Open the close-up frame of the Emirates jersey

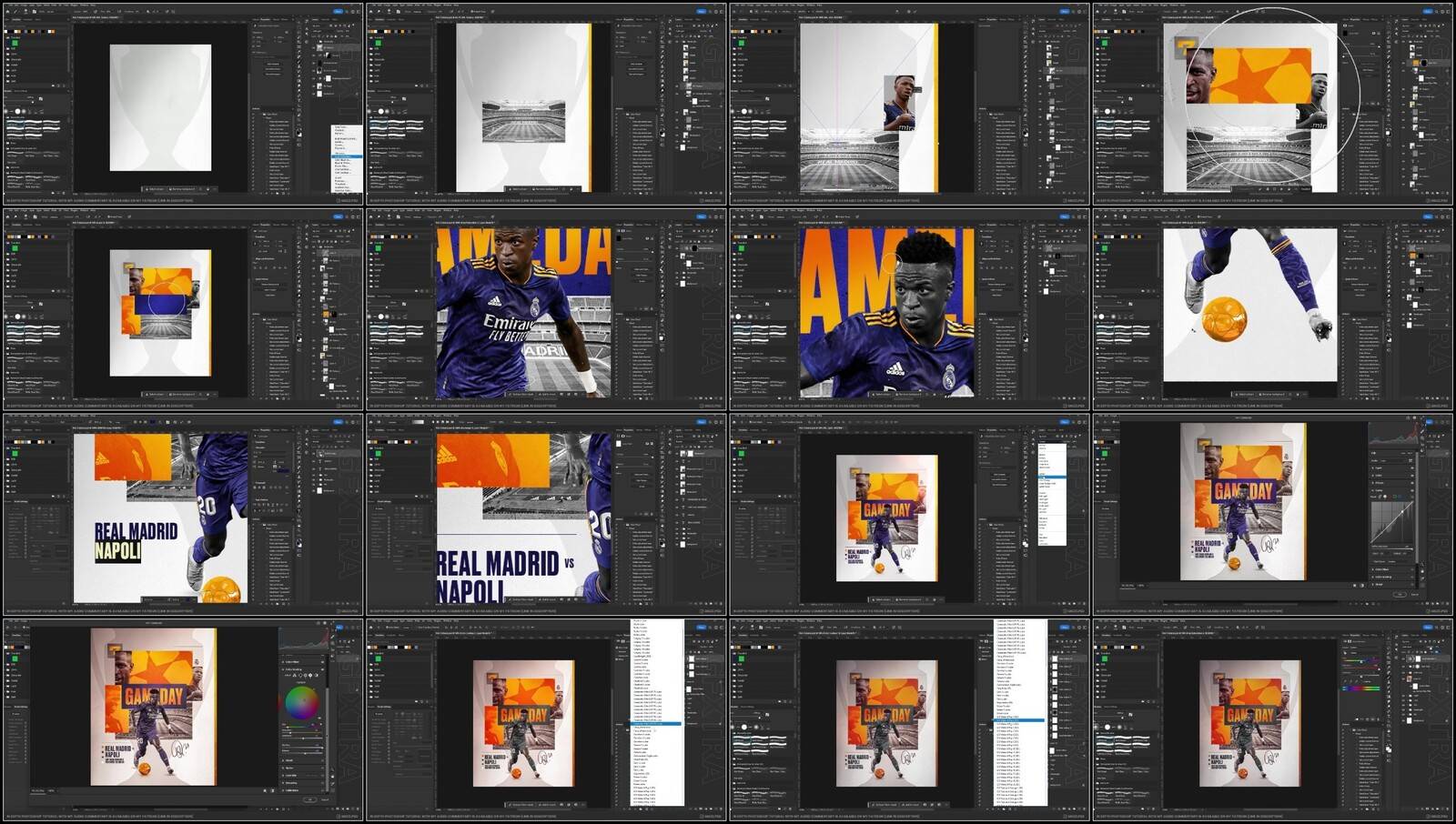coord(546,309)
